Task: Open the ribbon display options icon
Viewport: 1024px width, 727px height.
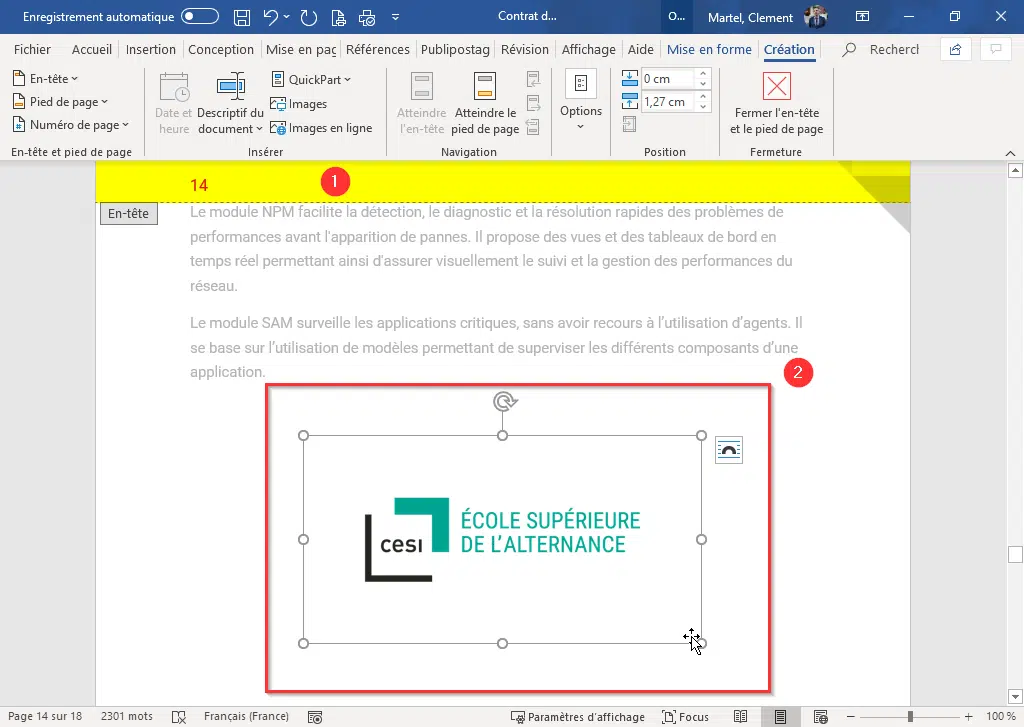Action: coord(862,17)
